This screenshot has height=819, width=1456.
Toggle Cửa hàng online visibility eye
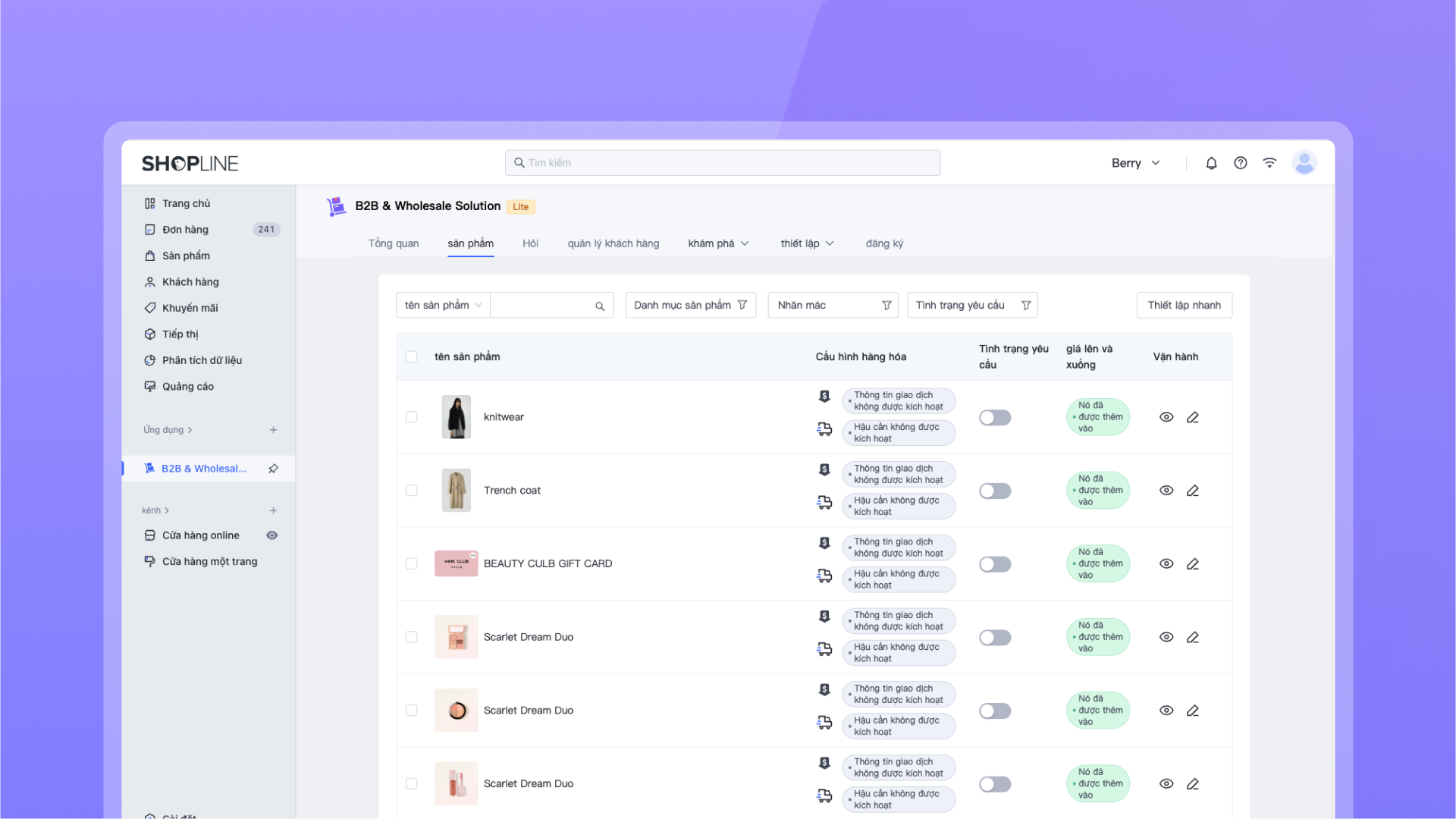pos(272,535)
